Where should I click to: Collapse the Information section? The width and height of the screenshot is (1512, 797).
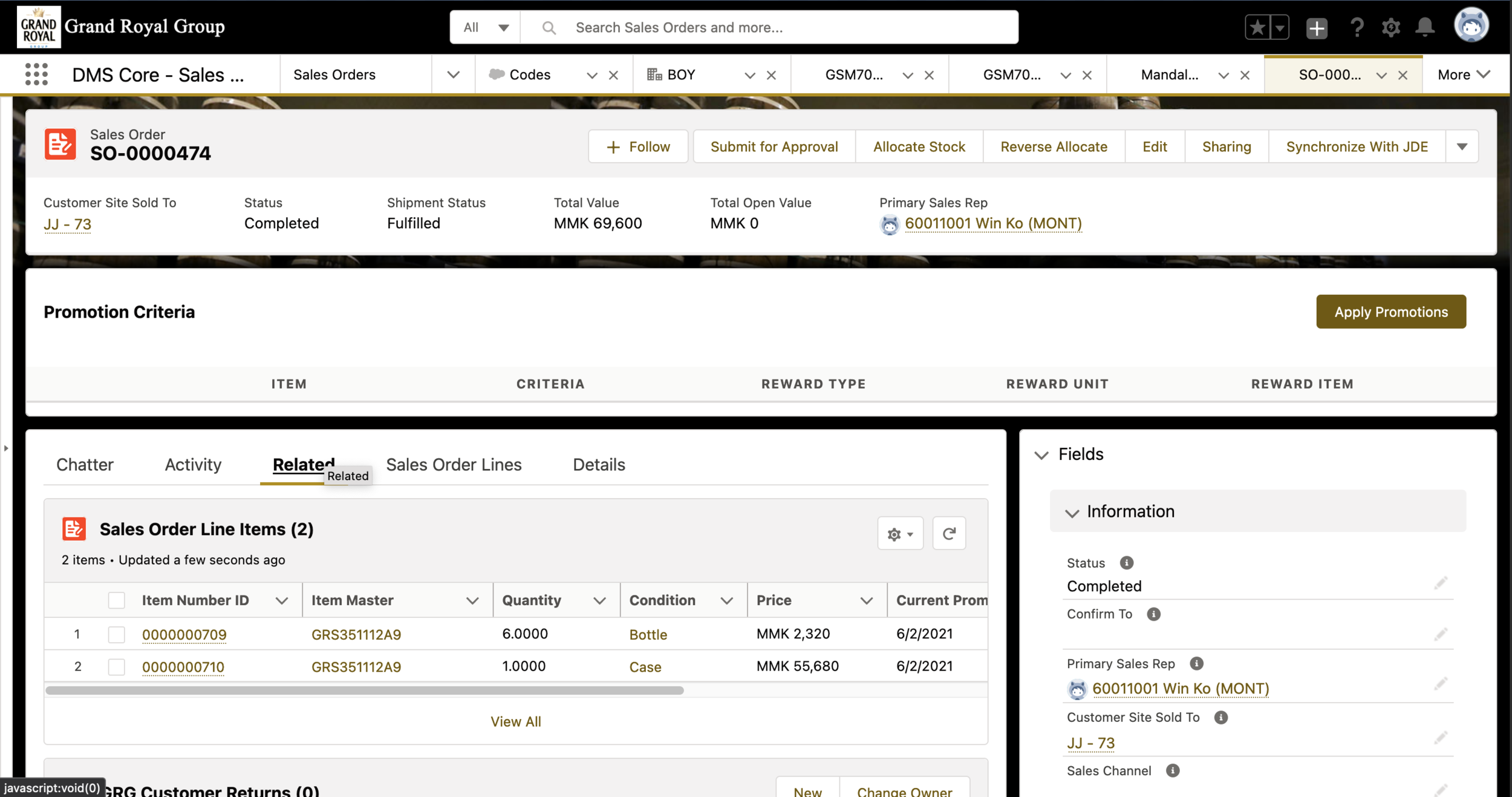click(1072, 513)
